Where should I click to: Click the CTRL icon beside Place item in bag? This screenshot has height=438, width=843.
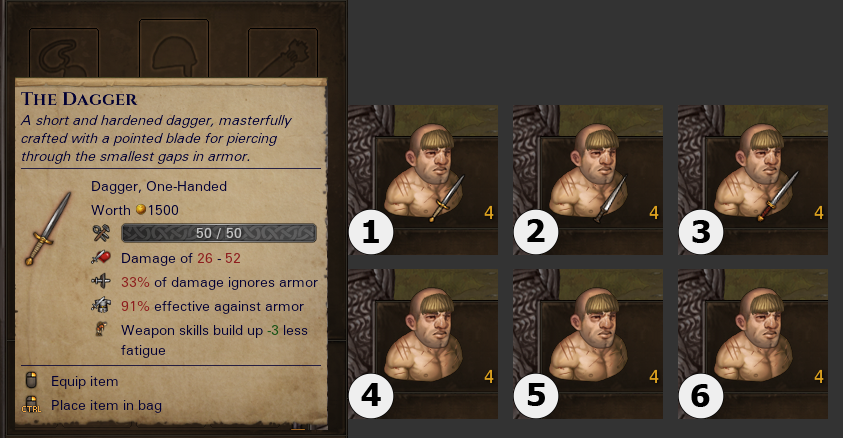[x=31, y=405]
